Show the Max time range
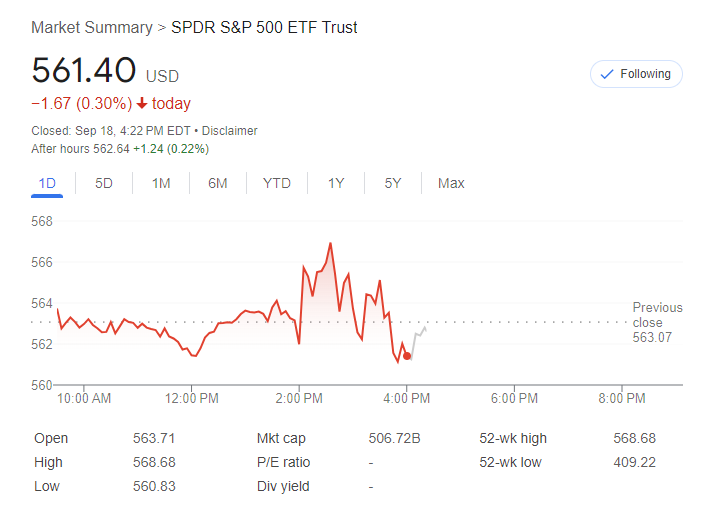Image resolution: width=702 pixels, height=508 pixels. [451, 183]
